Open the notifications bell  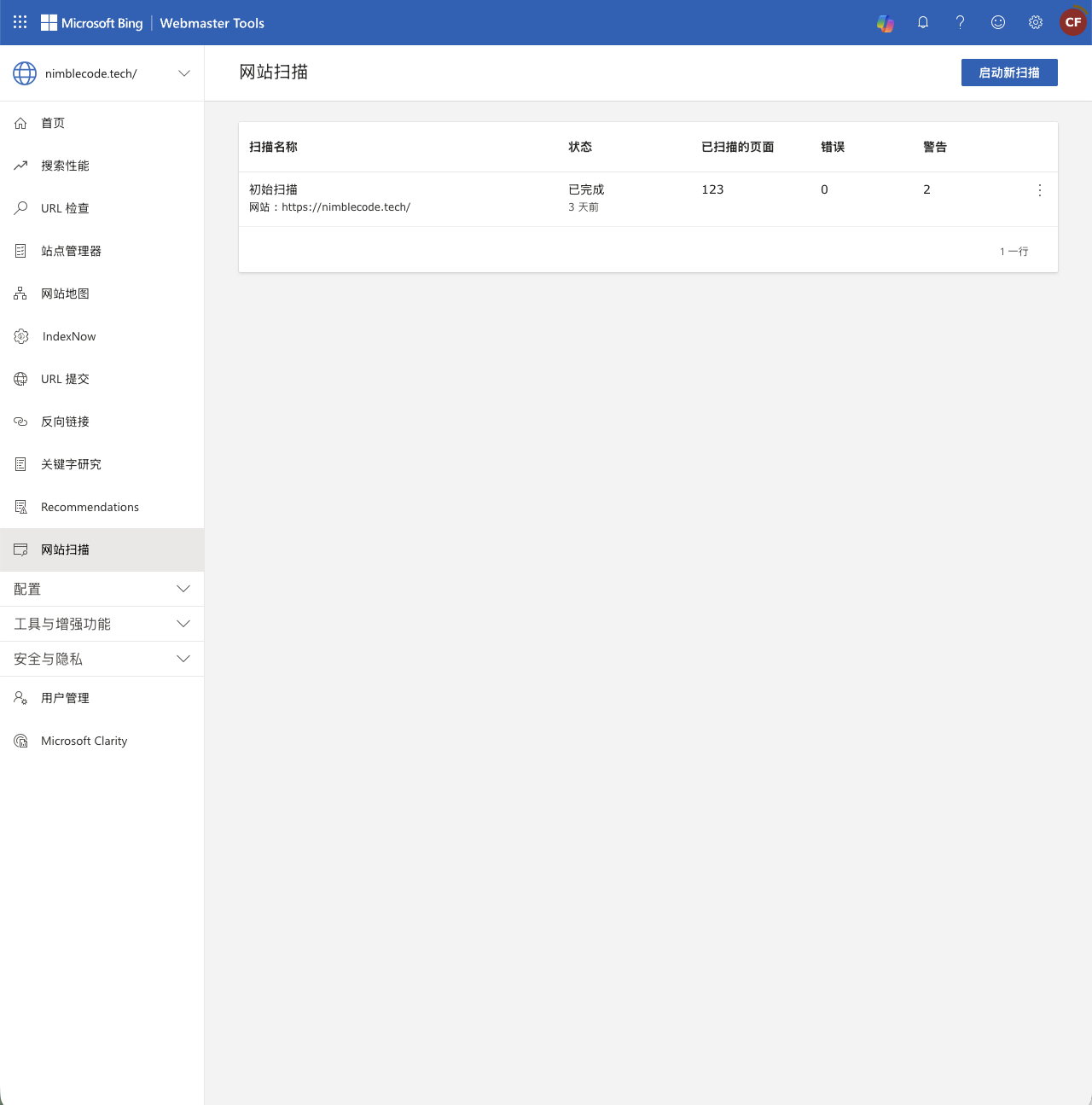point(923,23)
